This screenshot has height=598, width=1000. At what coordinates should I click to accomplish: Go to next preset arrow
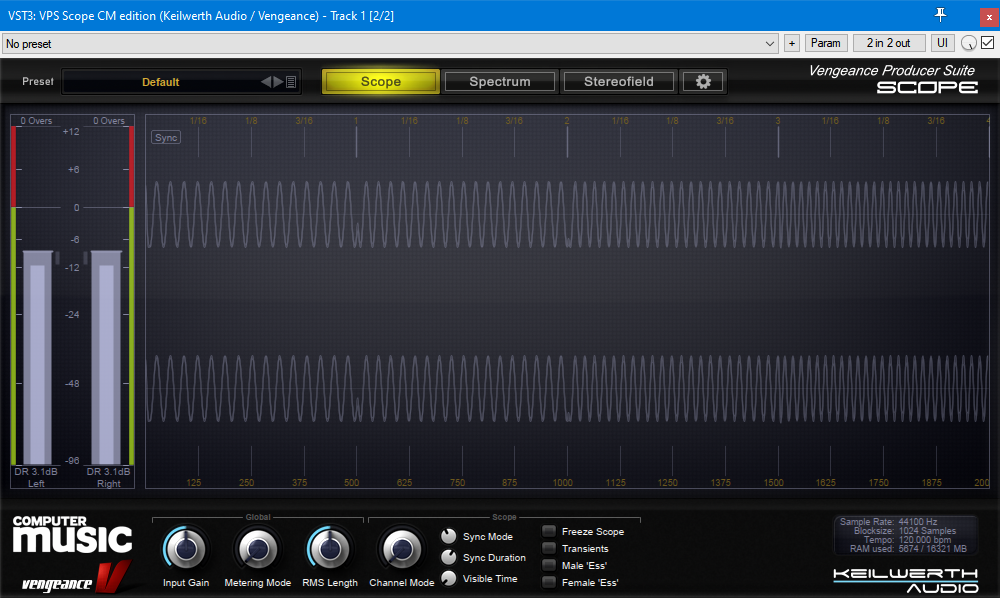click(278, 82)
